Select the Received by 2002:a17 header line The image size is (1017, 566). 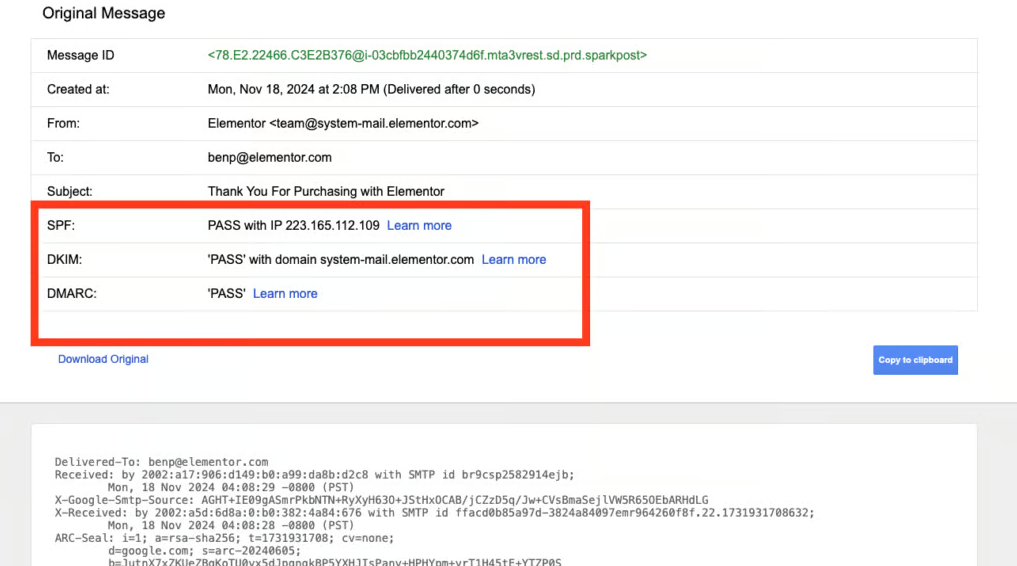(315, 475)
